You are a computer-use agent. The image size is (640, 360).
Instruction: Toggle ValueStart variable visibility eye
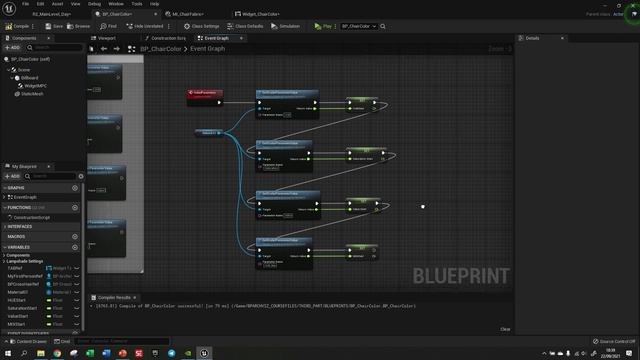77,316
